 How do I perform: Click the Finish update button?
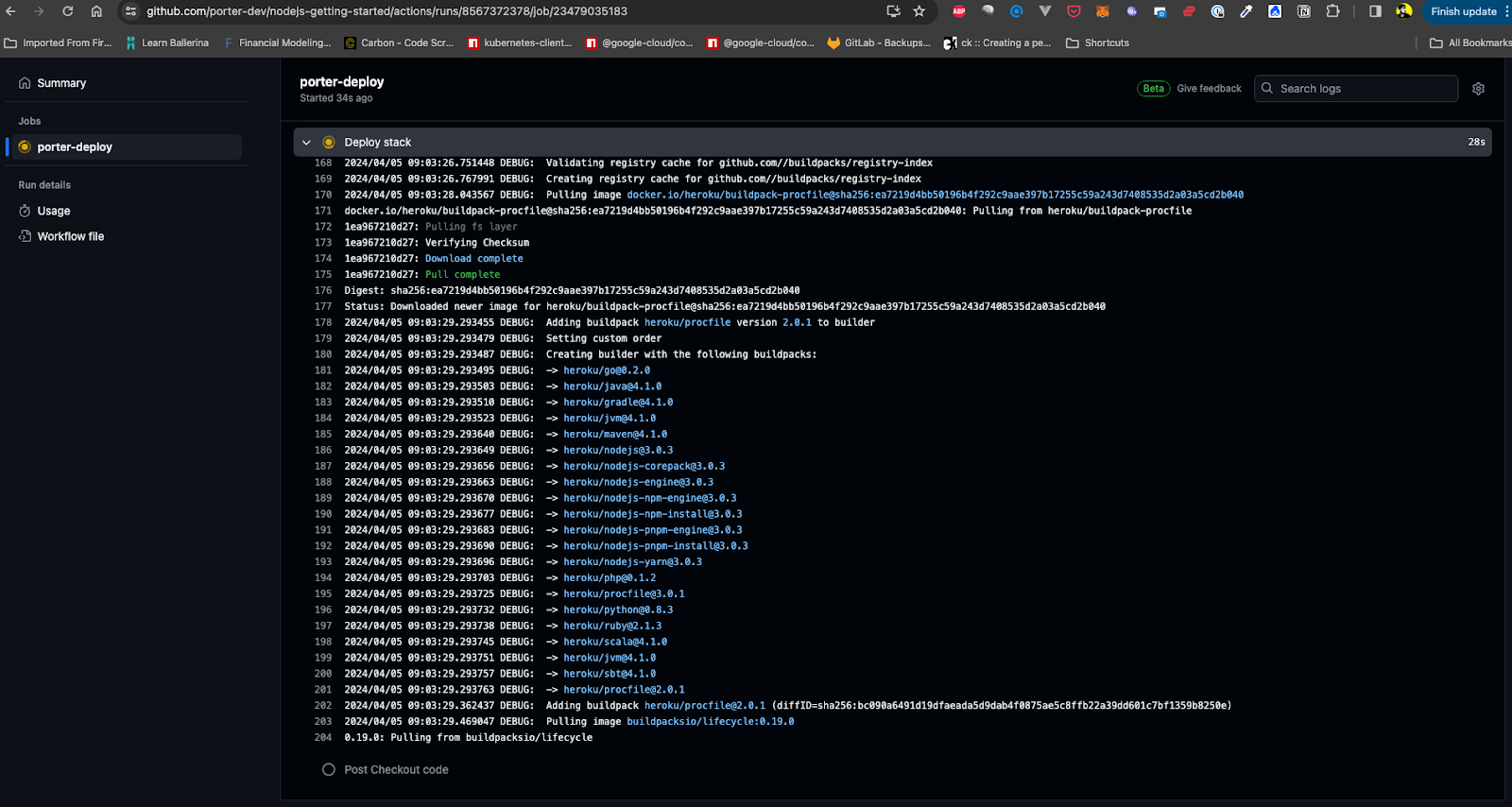point(1466,11)
